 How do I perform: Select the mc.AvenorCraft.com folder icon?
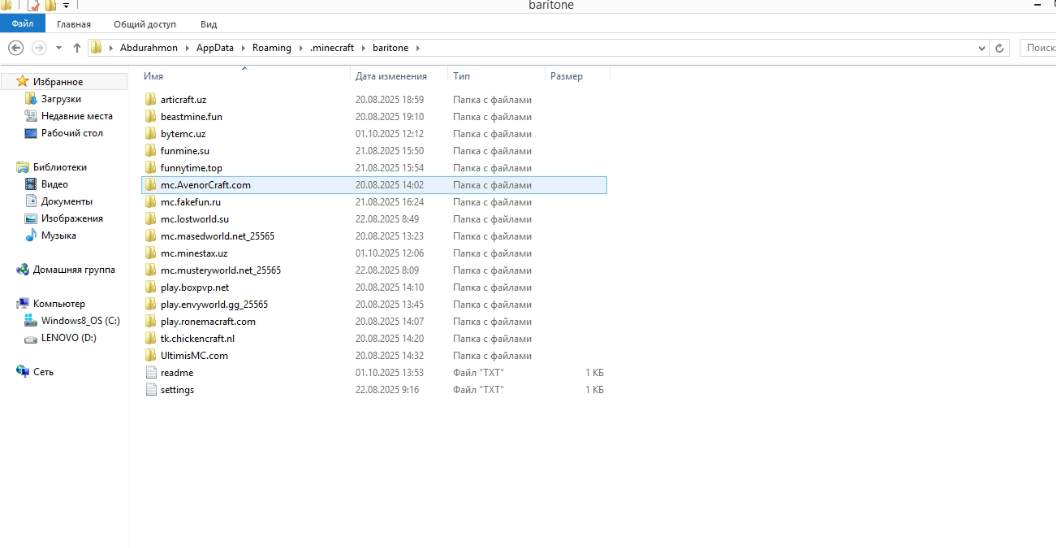[151, 184]
